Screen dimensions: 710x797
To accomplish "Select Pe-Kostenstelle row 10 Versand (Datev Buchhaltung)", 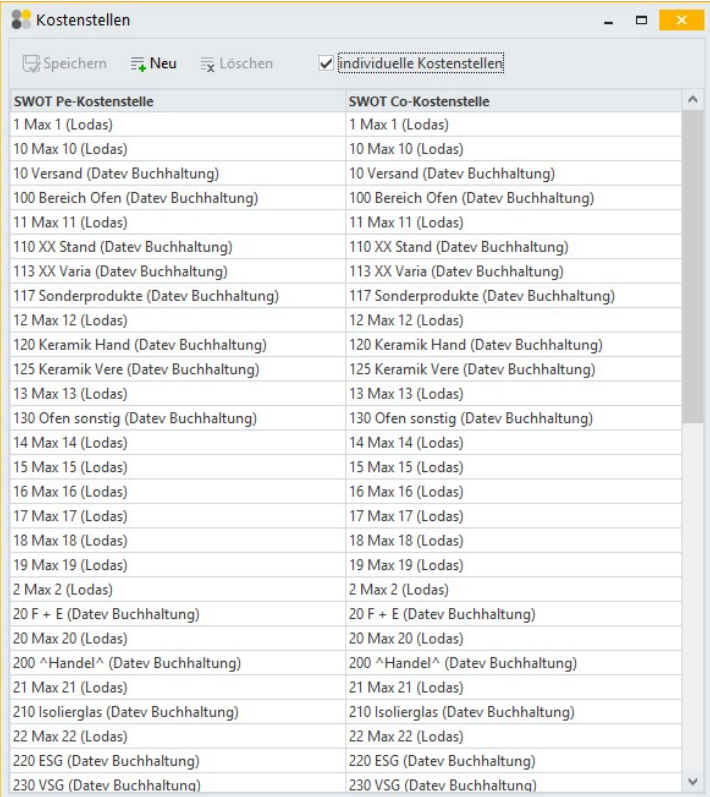I will click(x=116, y=174).
